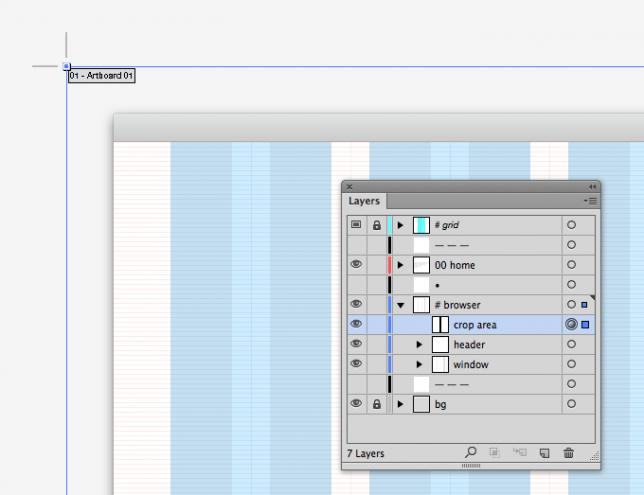Click the lock column of # browser layer
This screenshot has width=644, height=495.
click(377, 305)
